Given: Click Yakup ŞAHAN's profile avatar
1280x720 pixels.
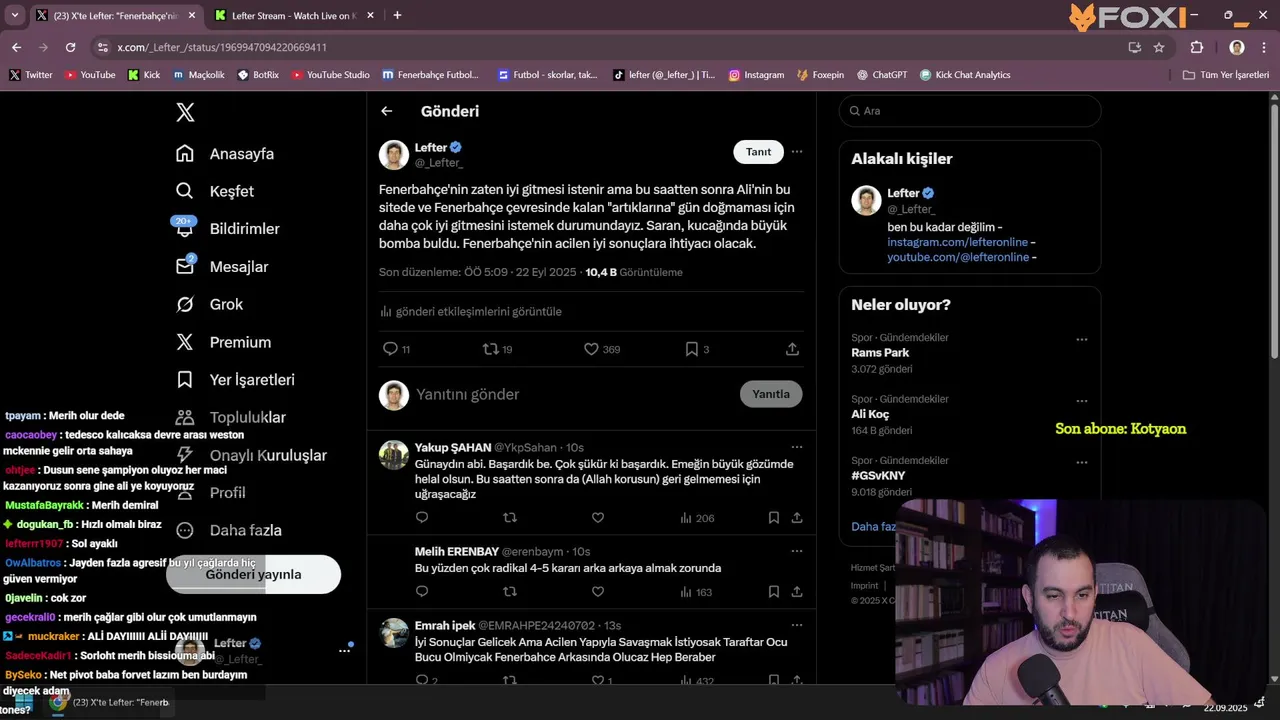Looking at the screenshot, I should pos(394,454).
